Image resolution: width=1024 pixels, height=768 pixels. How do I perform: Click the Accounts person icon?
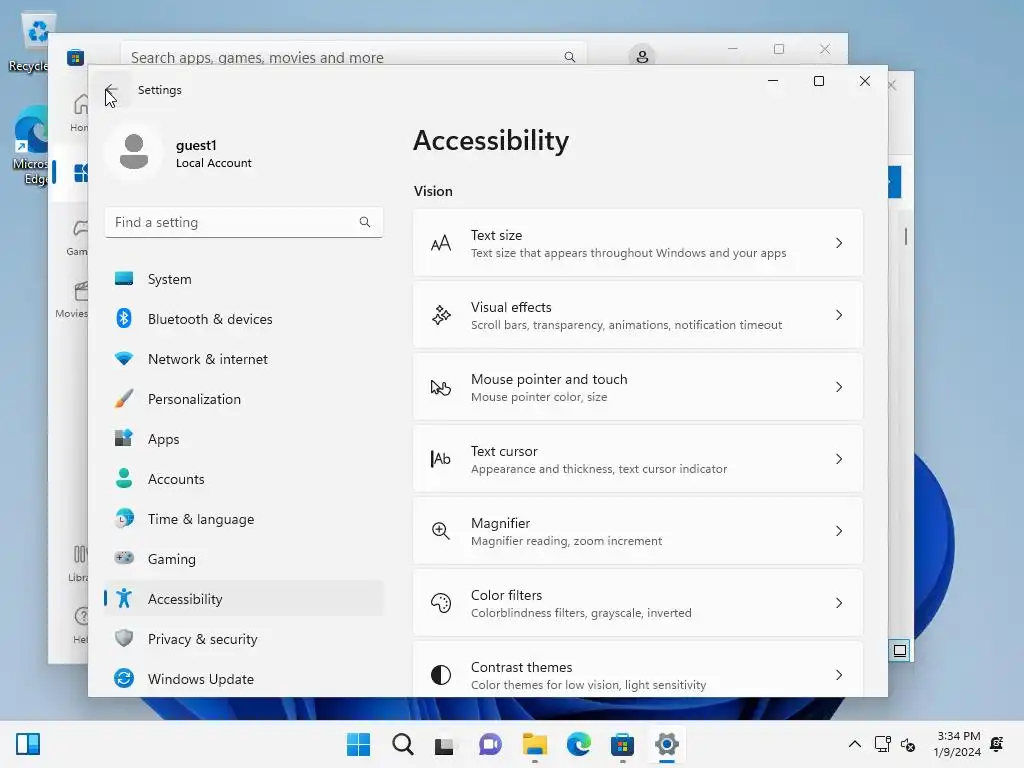(x=123, y=479)
